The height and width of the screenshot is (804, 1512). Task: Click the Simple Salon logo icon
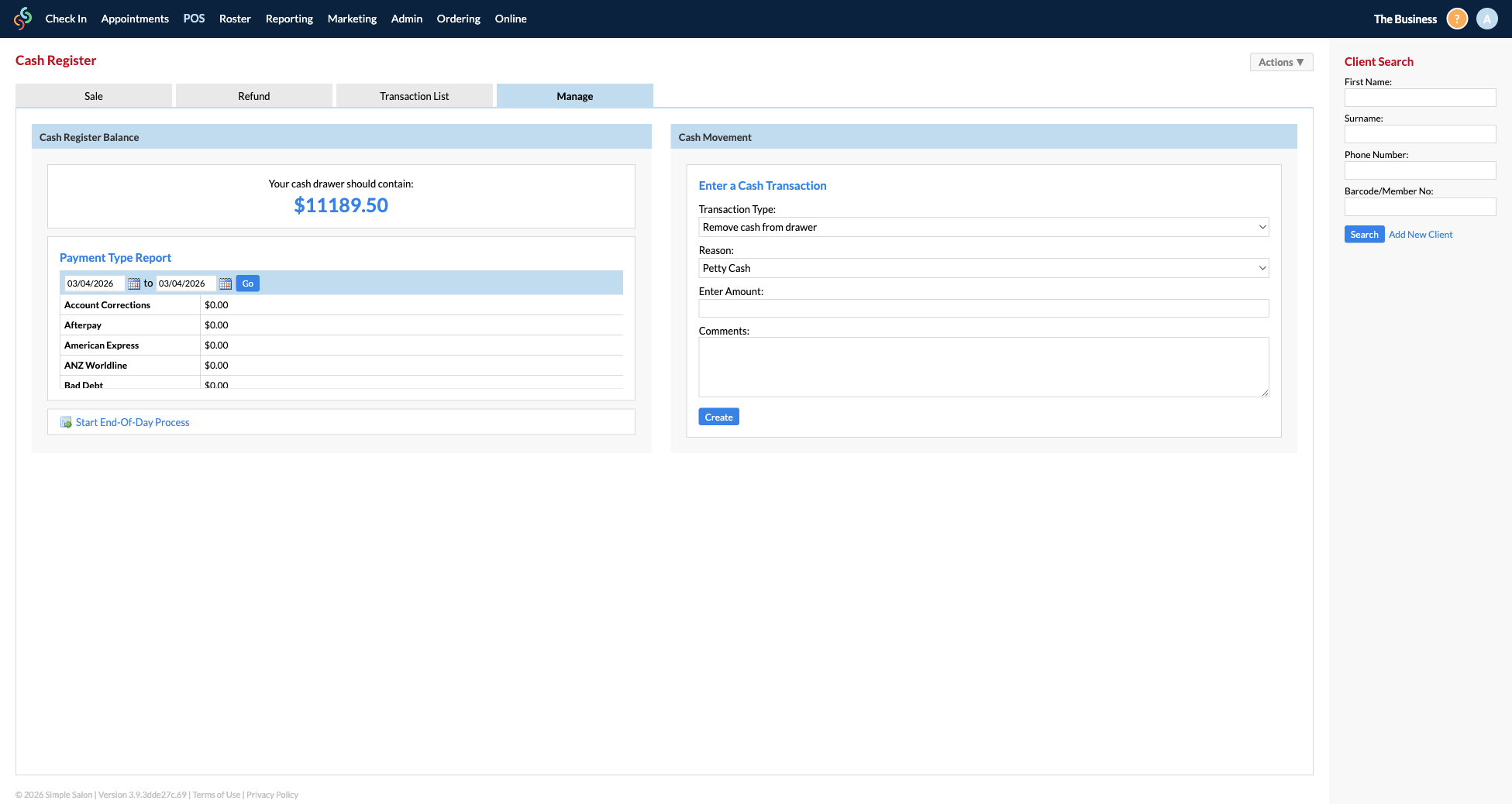coord(23,19)
